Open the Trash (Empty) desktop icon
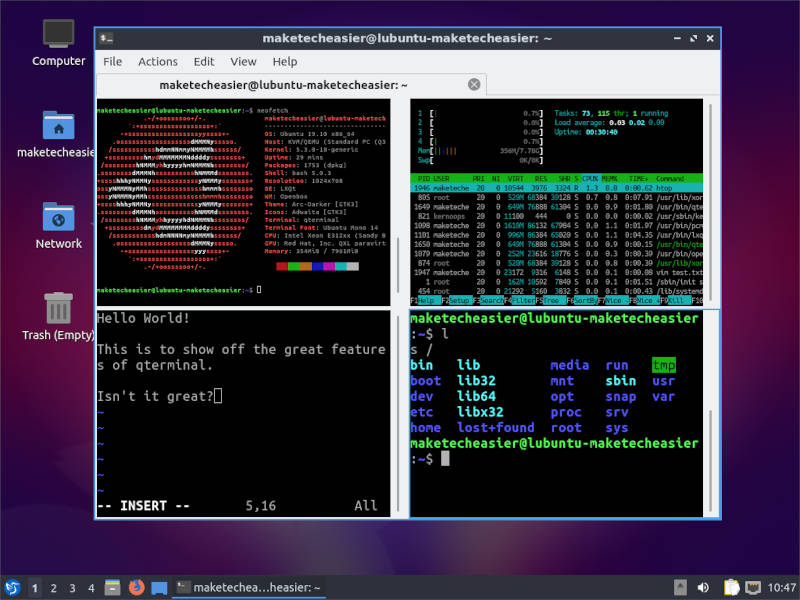The width and height of the screenshot is (800, 600). click(x=57, y=305)
